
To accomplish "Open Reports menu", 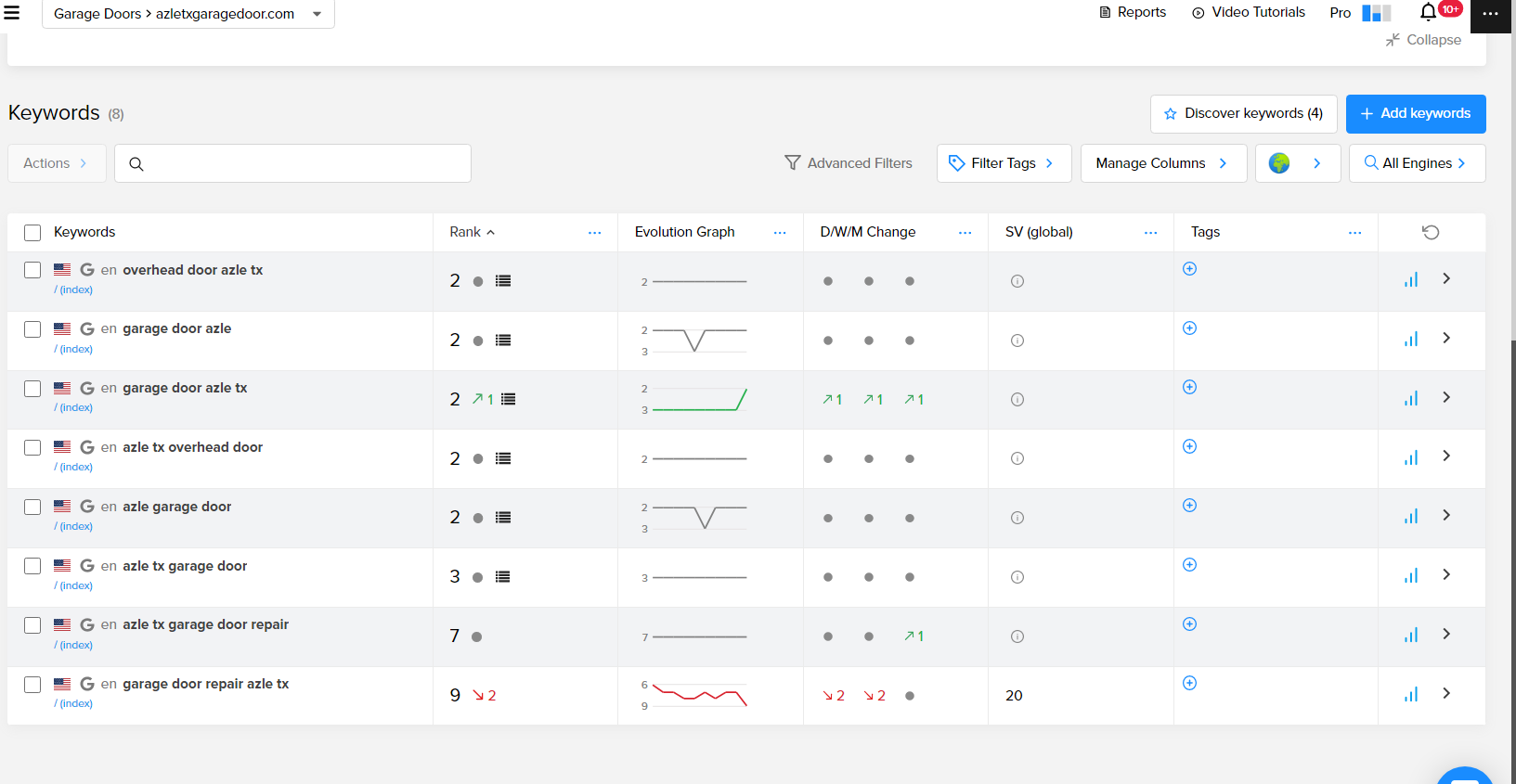I will [x=1133, y=12].
